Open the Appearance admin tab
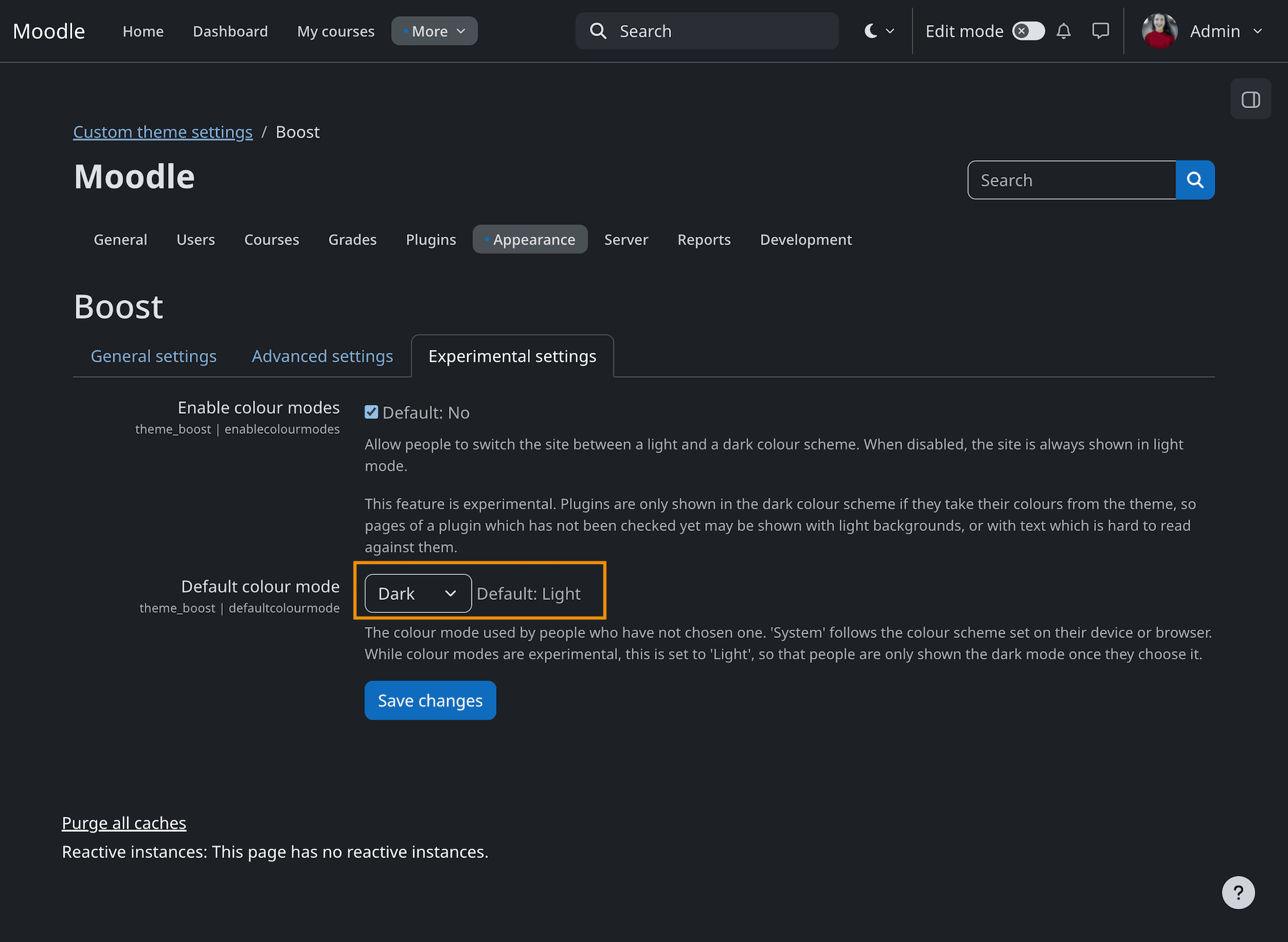 [530, 240]
